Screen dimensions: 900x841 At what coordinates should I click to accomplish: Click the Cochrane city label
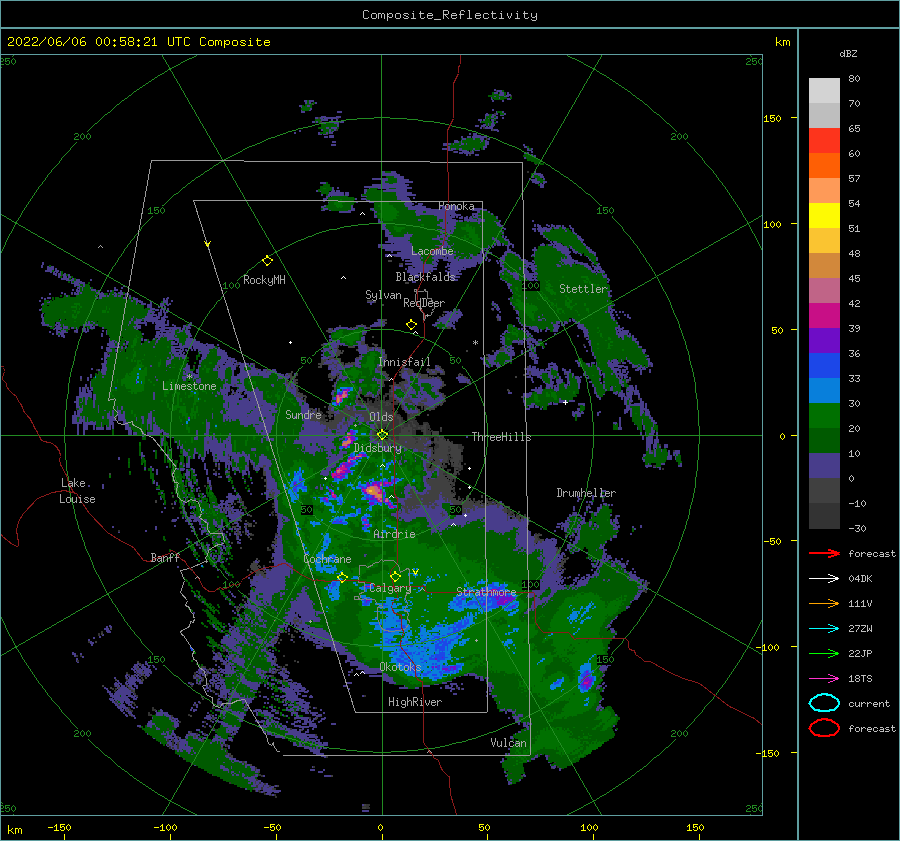[327, 559]
